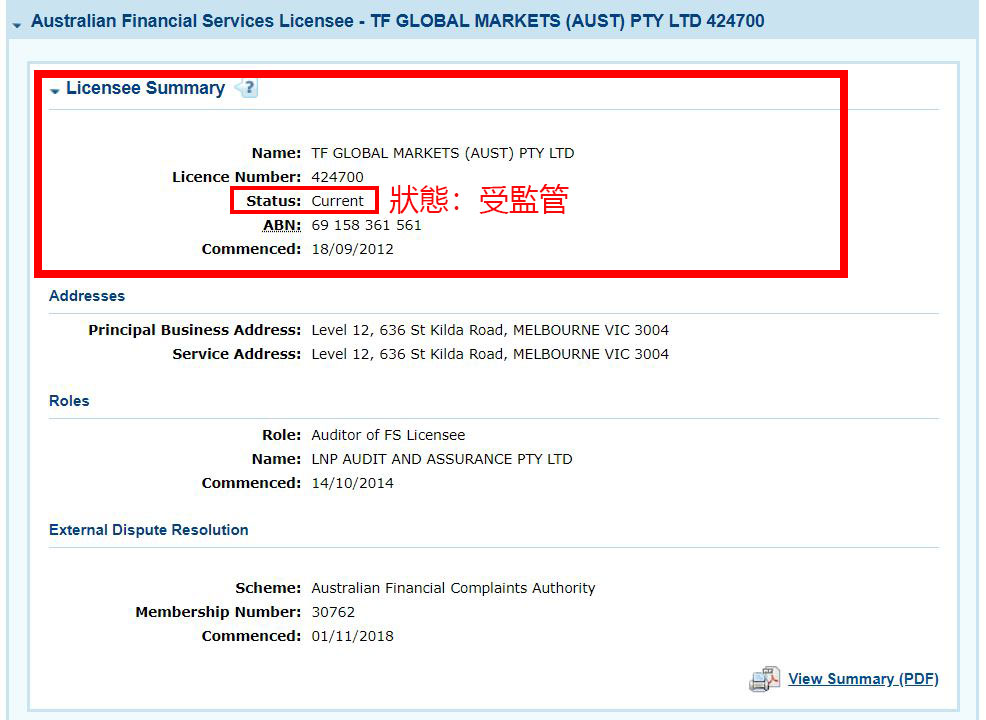Screen dimensions: 986x720
Task: Open the View Summary (PDF) link
Action: (x=863, y=679)
